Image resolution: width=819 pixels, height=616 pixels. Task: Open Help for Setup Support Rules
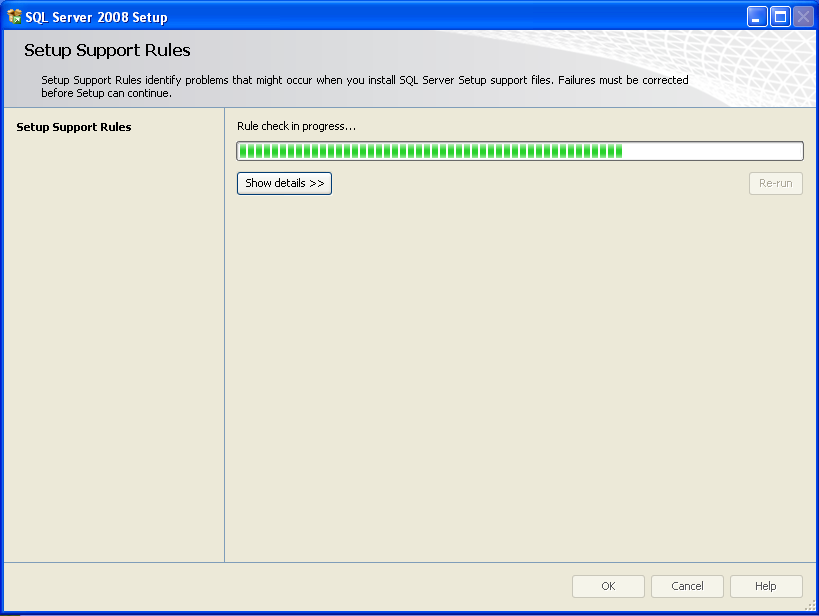point(766,586)
